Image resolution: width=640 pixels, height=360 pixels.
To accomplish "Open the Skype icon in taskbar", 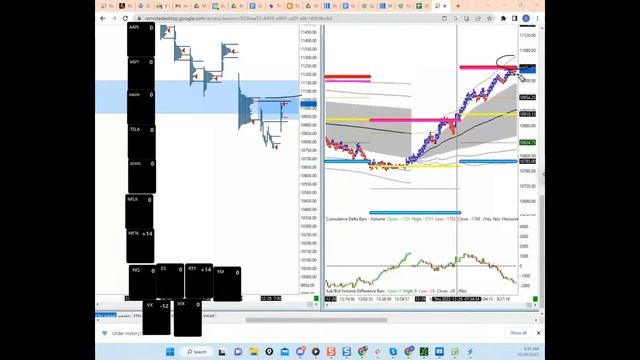I will [393, 351].
